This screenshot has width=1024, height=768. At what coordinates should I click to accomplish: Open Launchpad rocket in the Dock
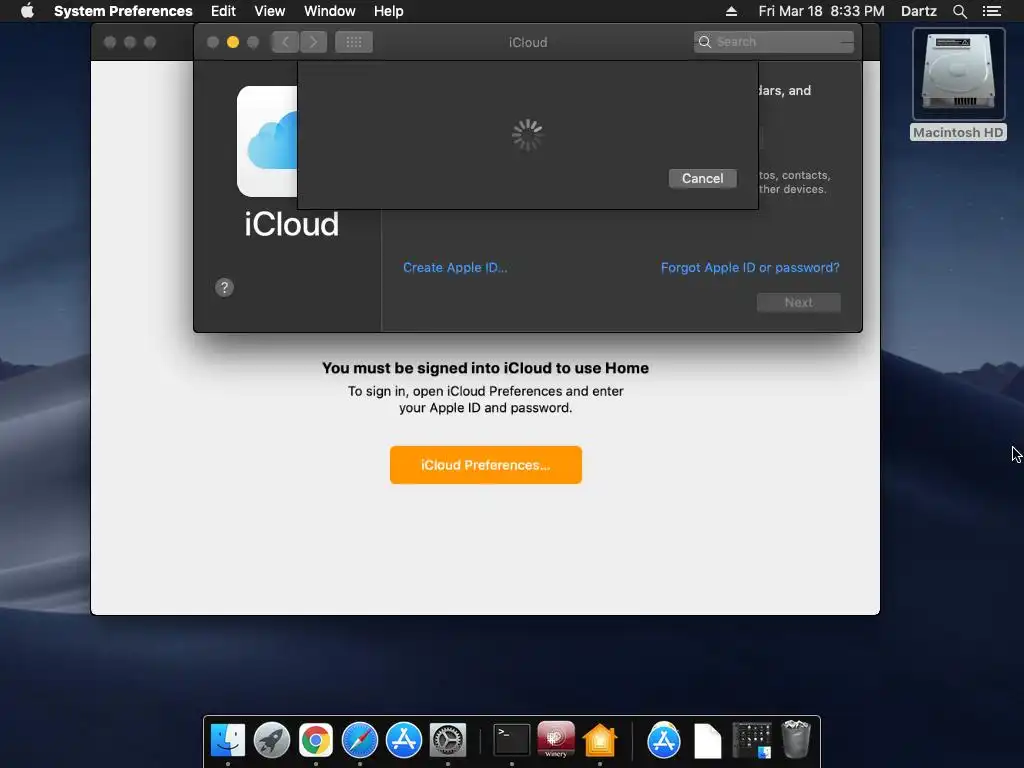tap(272, 740)
